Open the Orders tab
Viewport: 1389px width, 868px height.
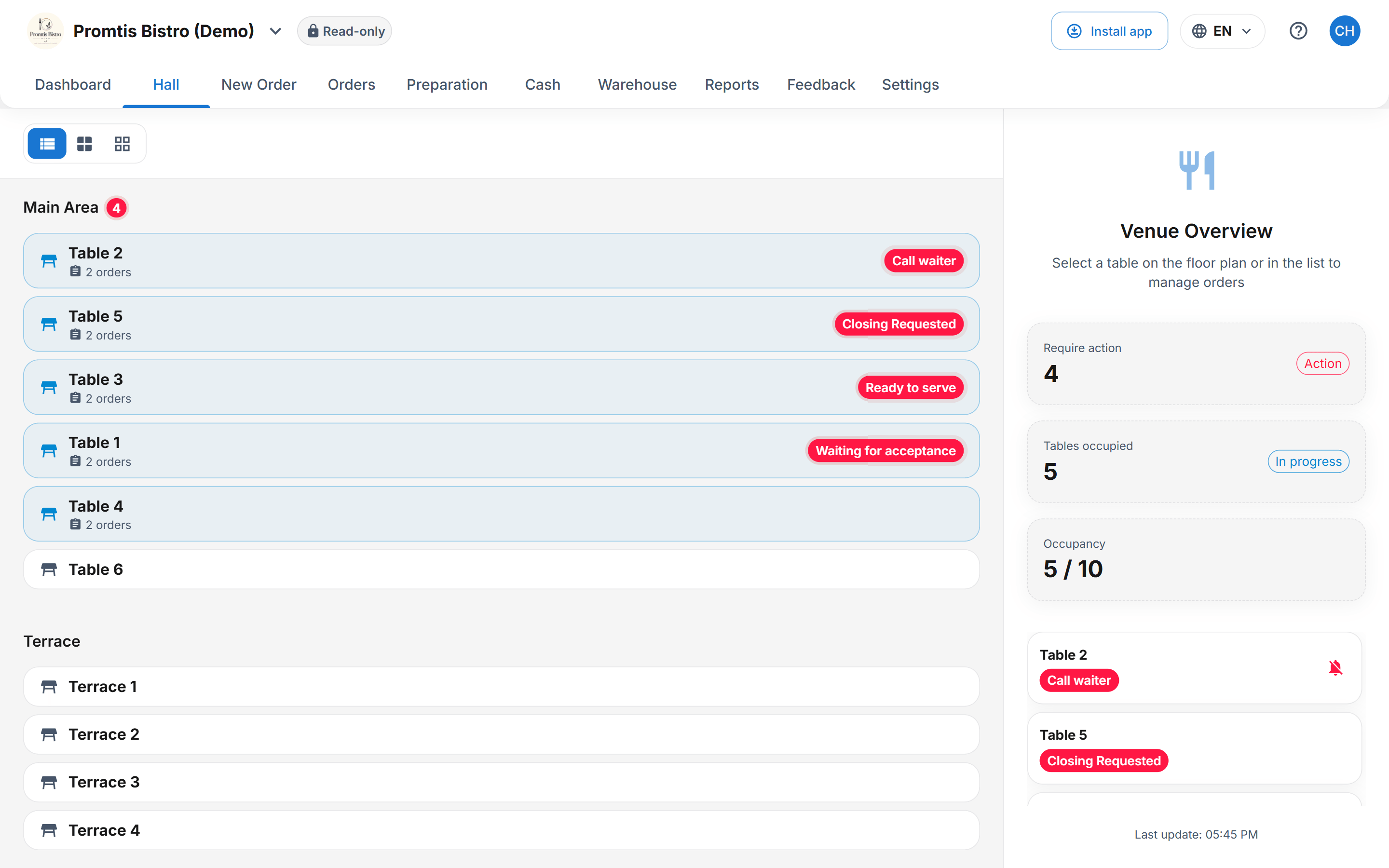[x=351, y=84]
